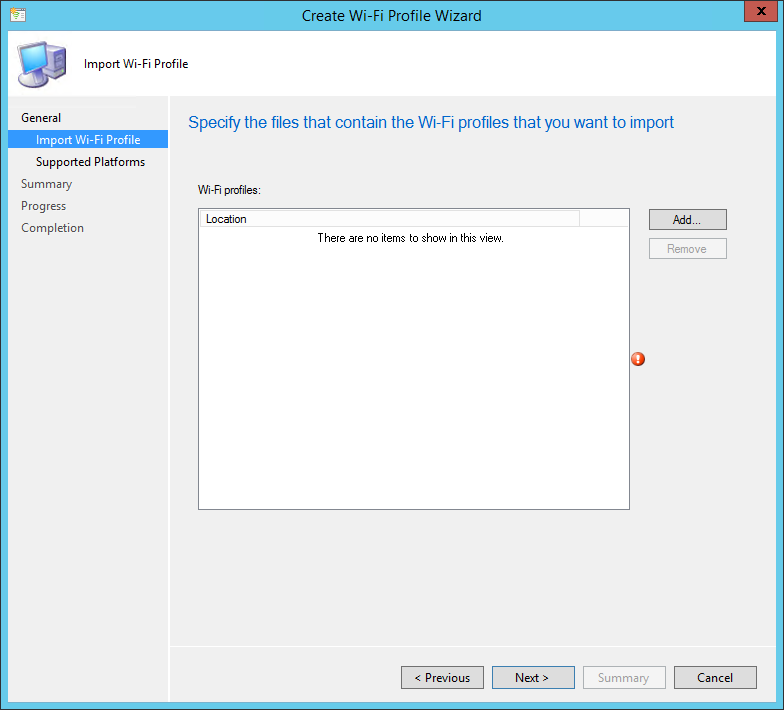
Task: Select the Import Wi-Fi Profile step
Action: click(88, 140)
